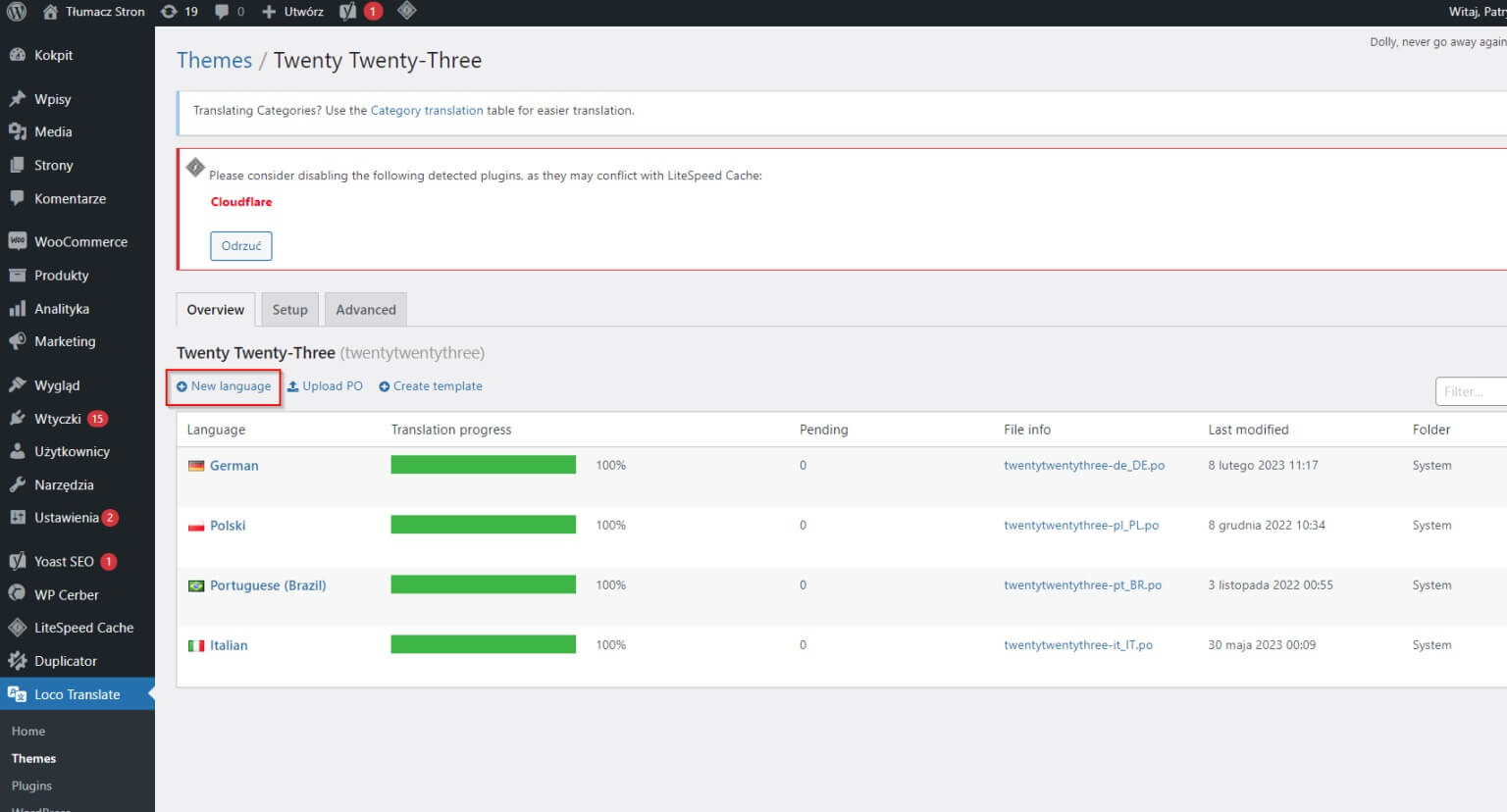This screenshot has width=1507, height=812.
Task: Click the WooCommerce icon in sidebar
Action: pyautogui.click(x=18, y=241)
